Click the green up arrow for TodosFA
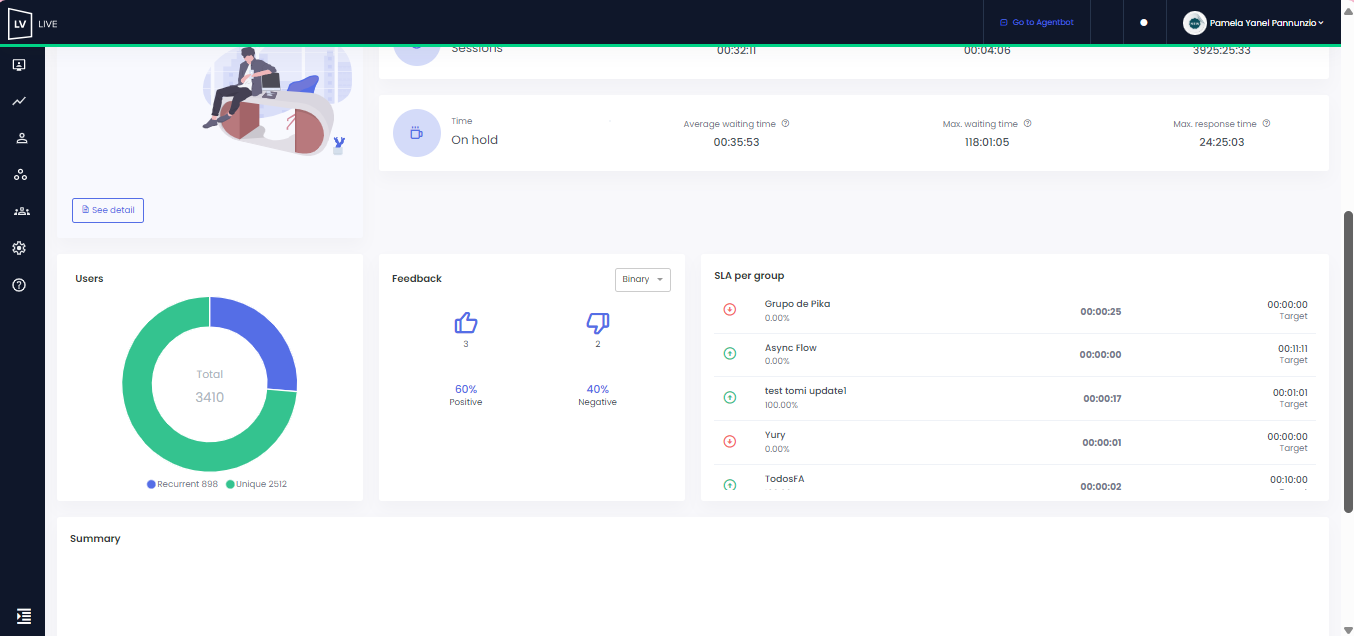 730,484
